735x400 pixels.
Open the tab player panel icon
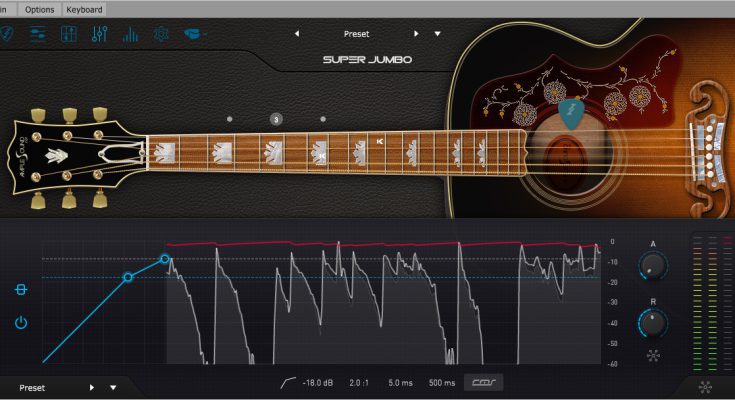69,34
